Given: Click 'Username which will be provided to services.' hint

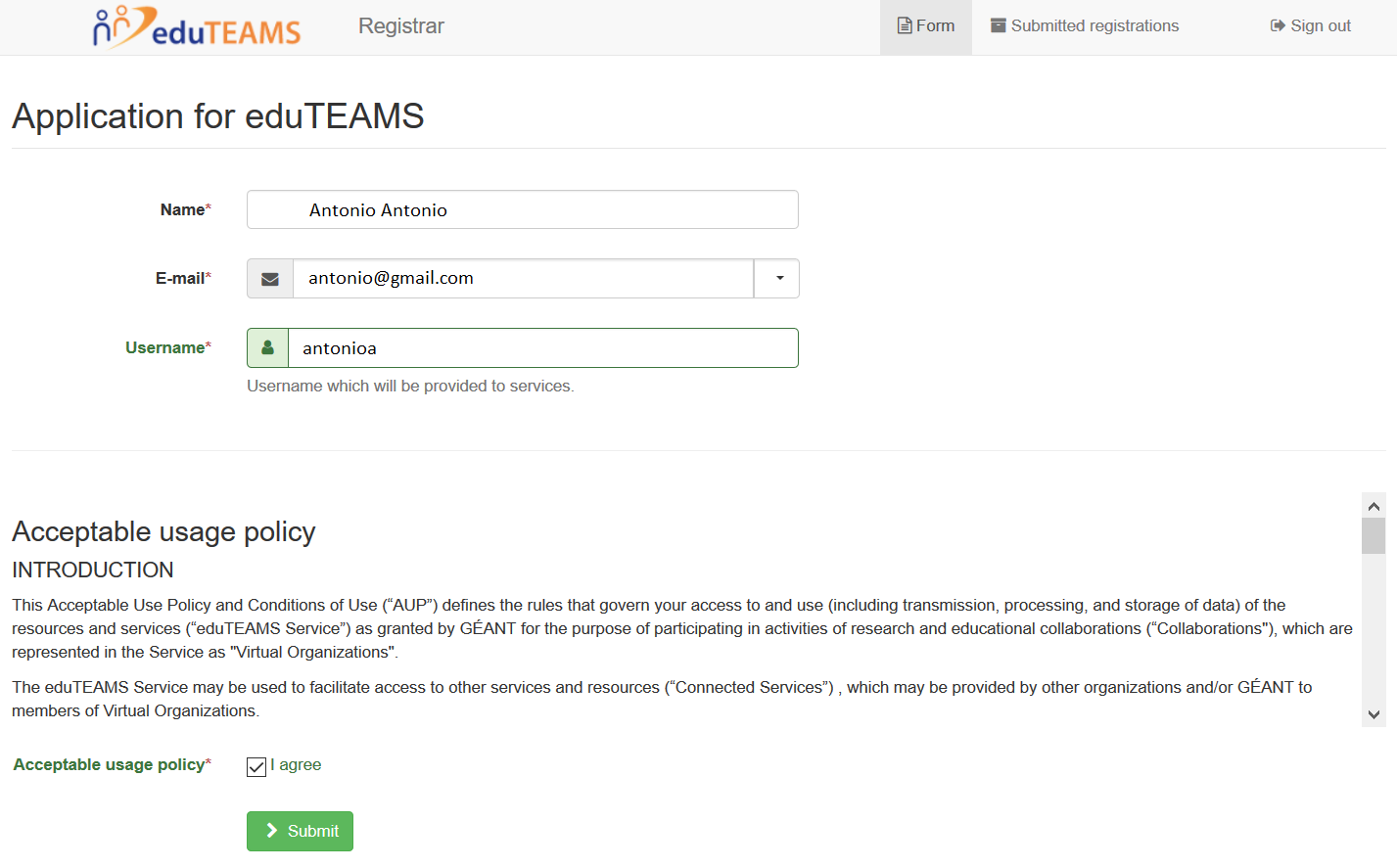Looking at the screenshot, I should pyautogui.click(x=410, y=387).
